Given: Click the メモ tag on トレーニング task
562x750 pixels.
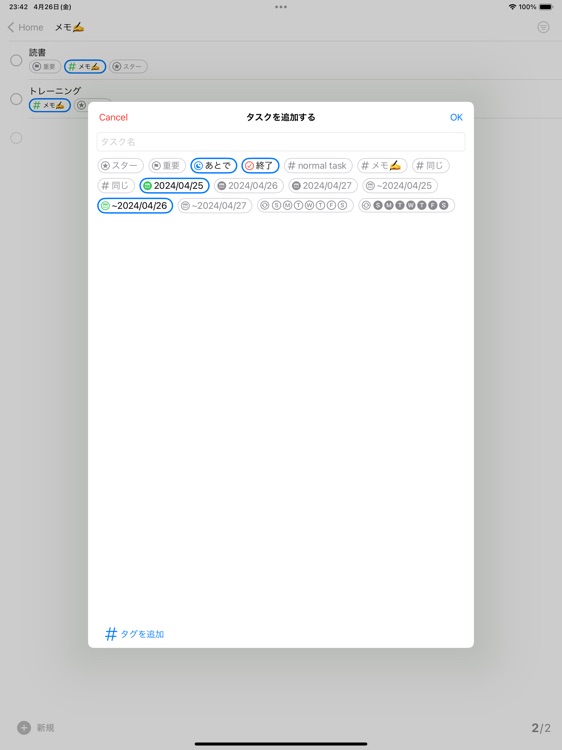Looking at the screenshot, I should 50,105.
